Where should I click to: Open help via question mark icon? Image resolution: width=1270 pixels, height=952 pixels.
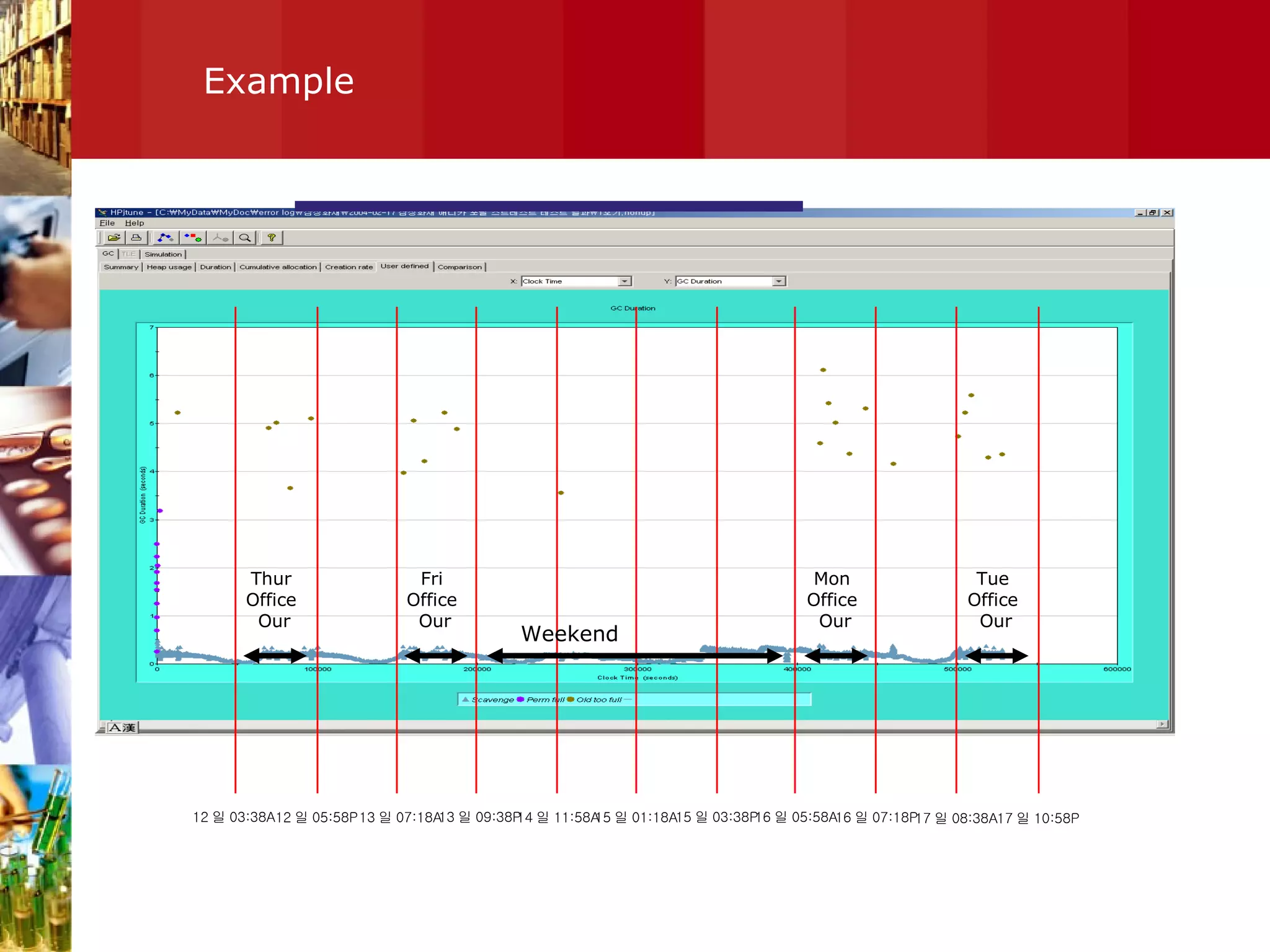click(272, 237)
